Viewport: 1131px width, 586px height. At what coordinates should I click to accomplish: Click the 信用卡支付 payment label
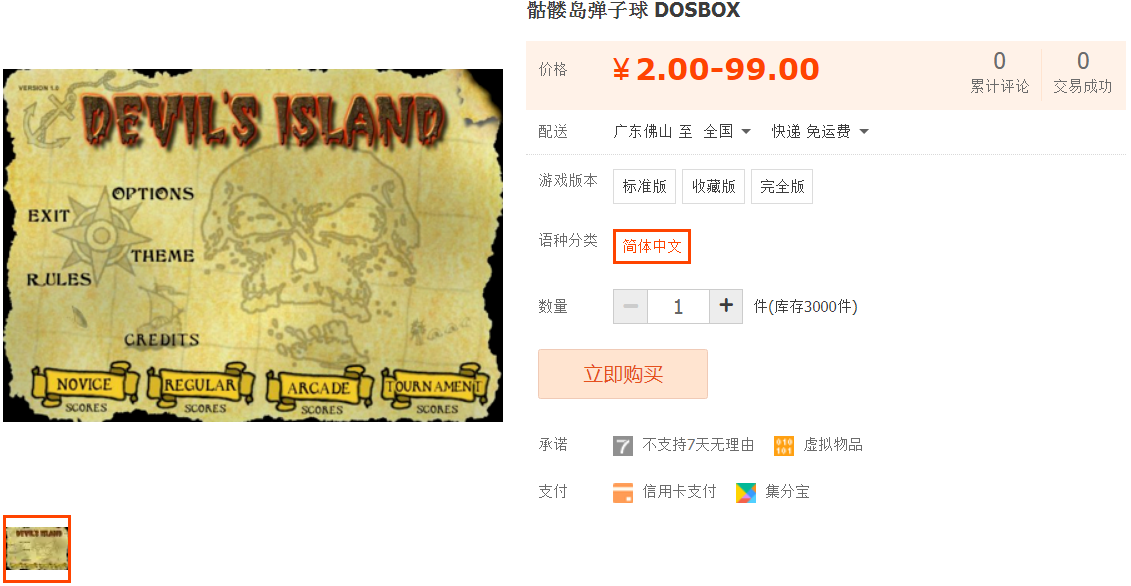(679, 492)
